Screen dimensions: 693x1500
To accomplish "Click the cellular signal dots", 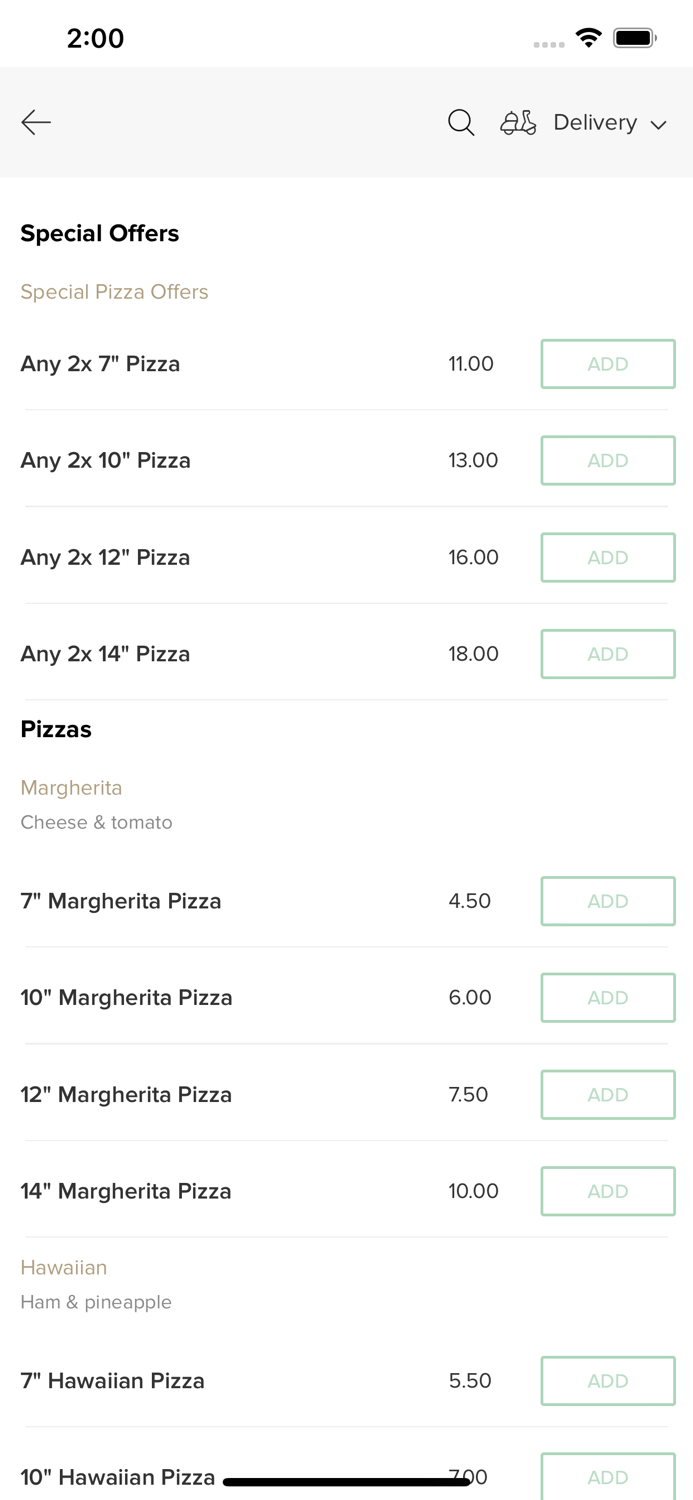I will click(548, 43).
